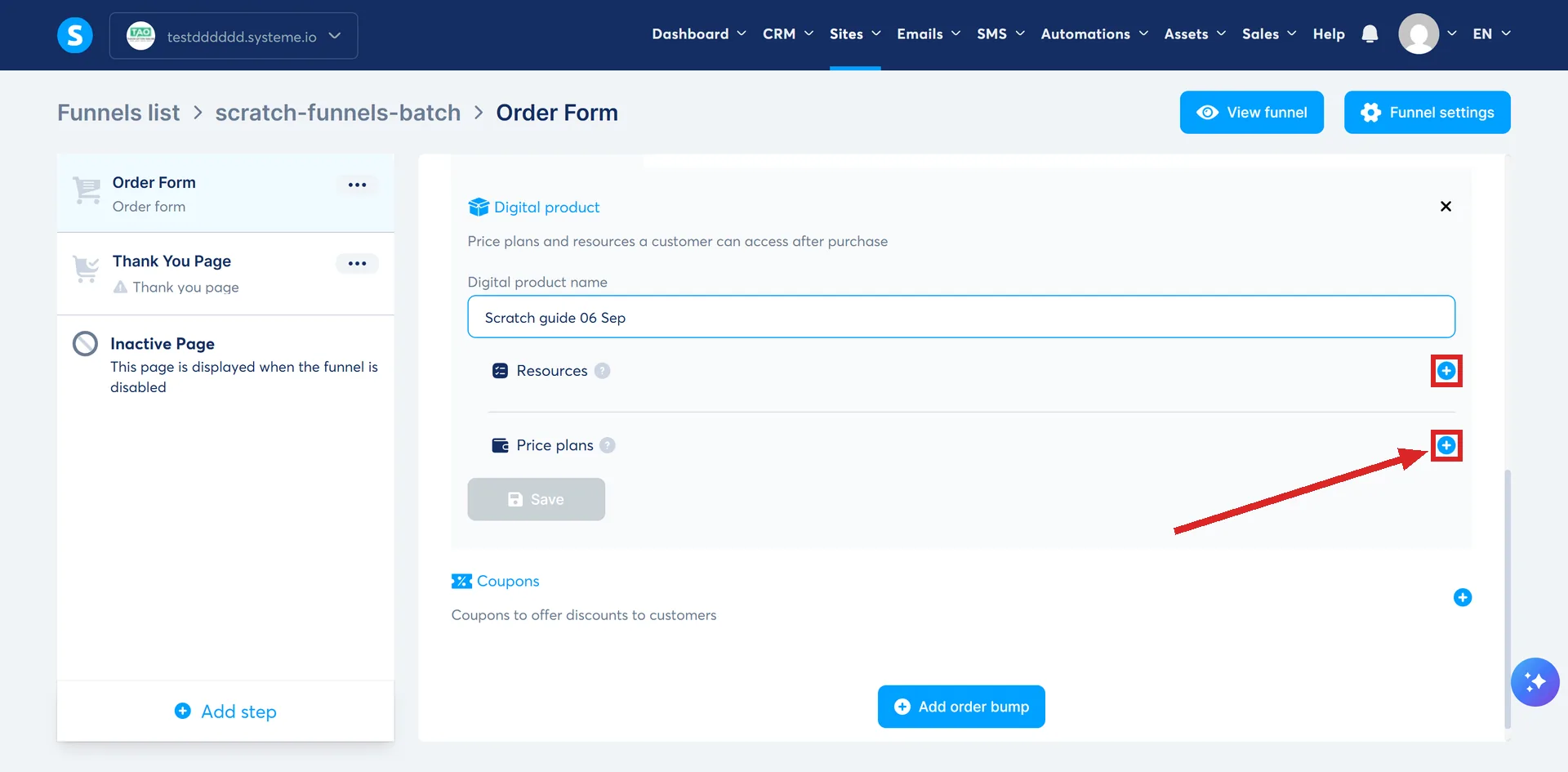Viewport: 1568px width, 772px height.
Task: Open the AI assistant sparkle button
Action: coord(1535,681)
